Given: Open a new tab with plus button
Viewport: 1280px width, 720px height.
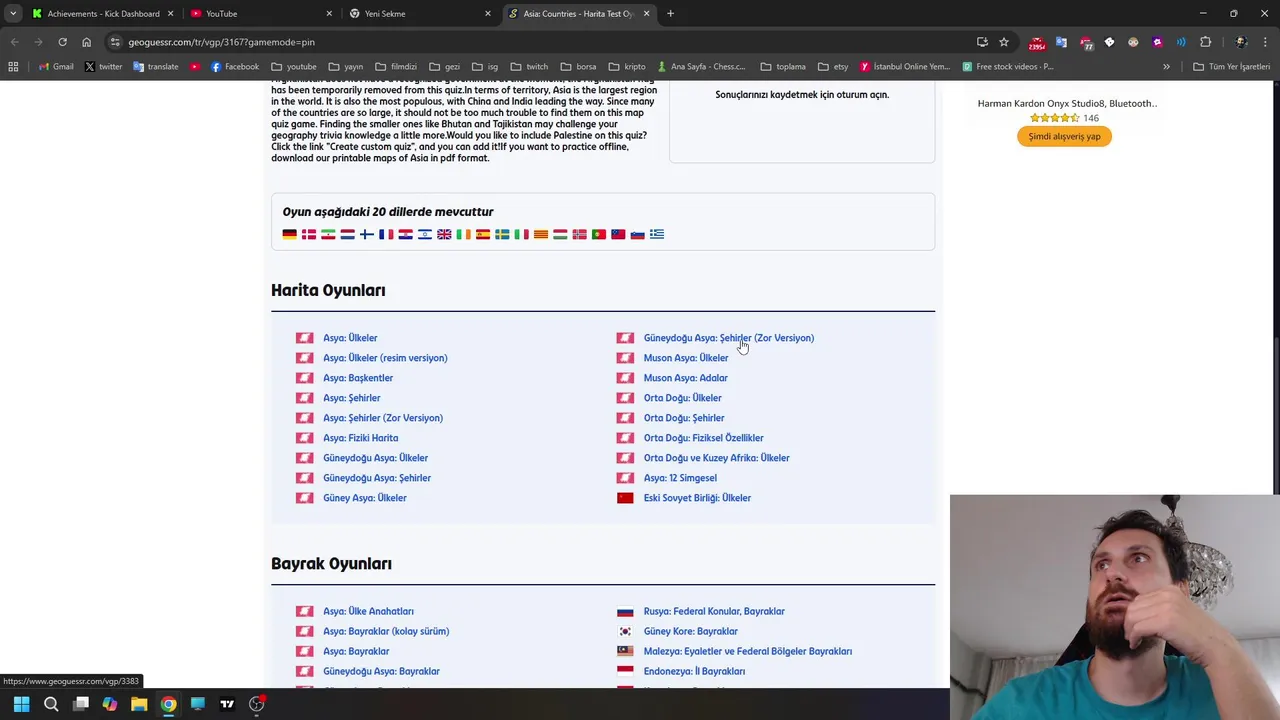Looking at the screenshot, I should click(x=670, y=14).
